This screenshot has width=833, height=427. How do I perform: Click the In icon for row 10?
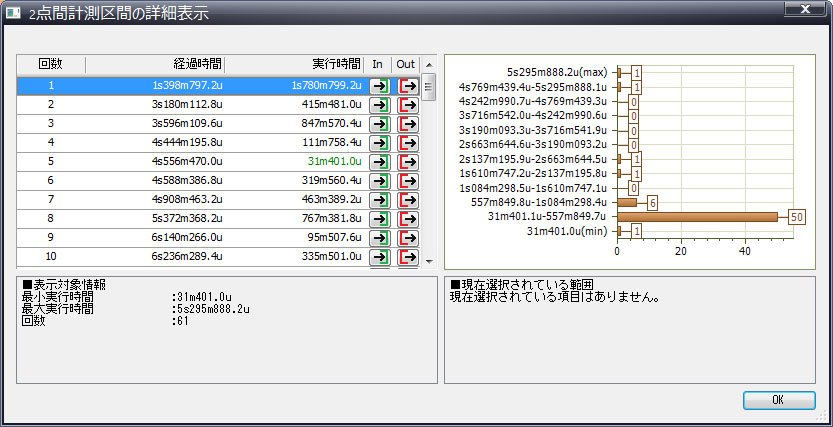[380, 257]
